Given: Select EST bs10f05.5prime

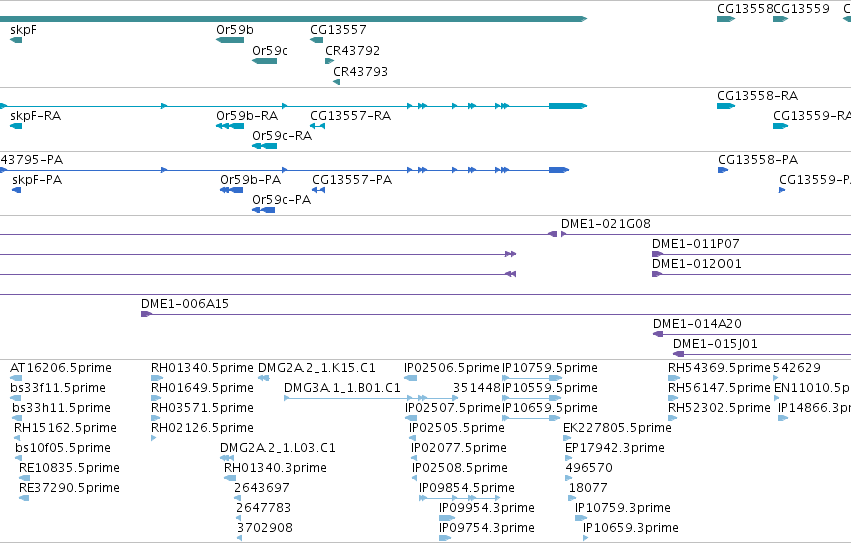Looking at the screenshot, I should (x=18, y=458).
